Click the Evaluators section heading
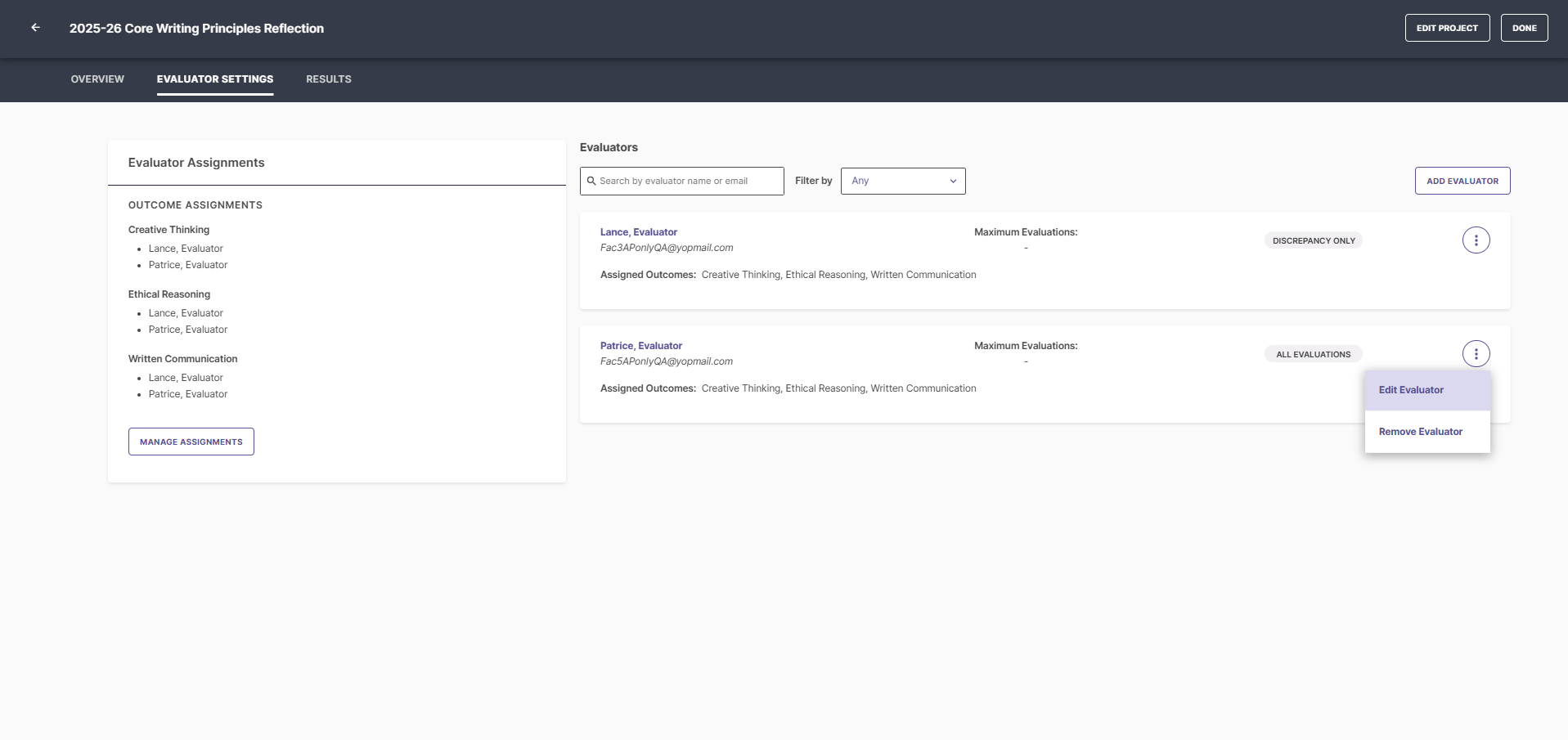Screen dimensions: 1568x740 tap(609, 147)
